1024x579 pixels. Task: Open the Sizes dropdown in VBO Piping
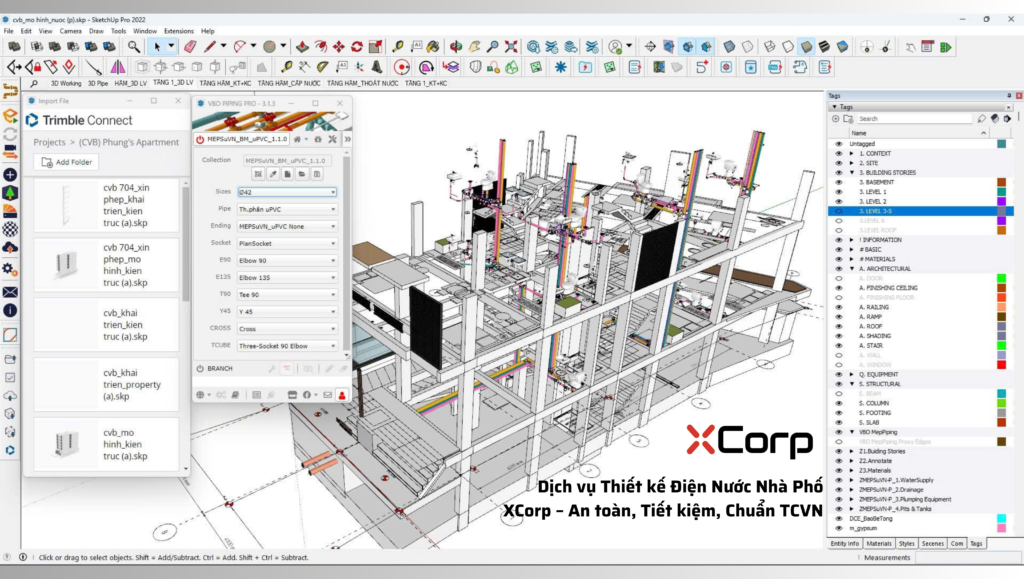(286, 192)
